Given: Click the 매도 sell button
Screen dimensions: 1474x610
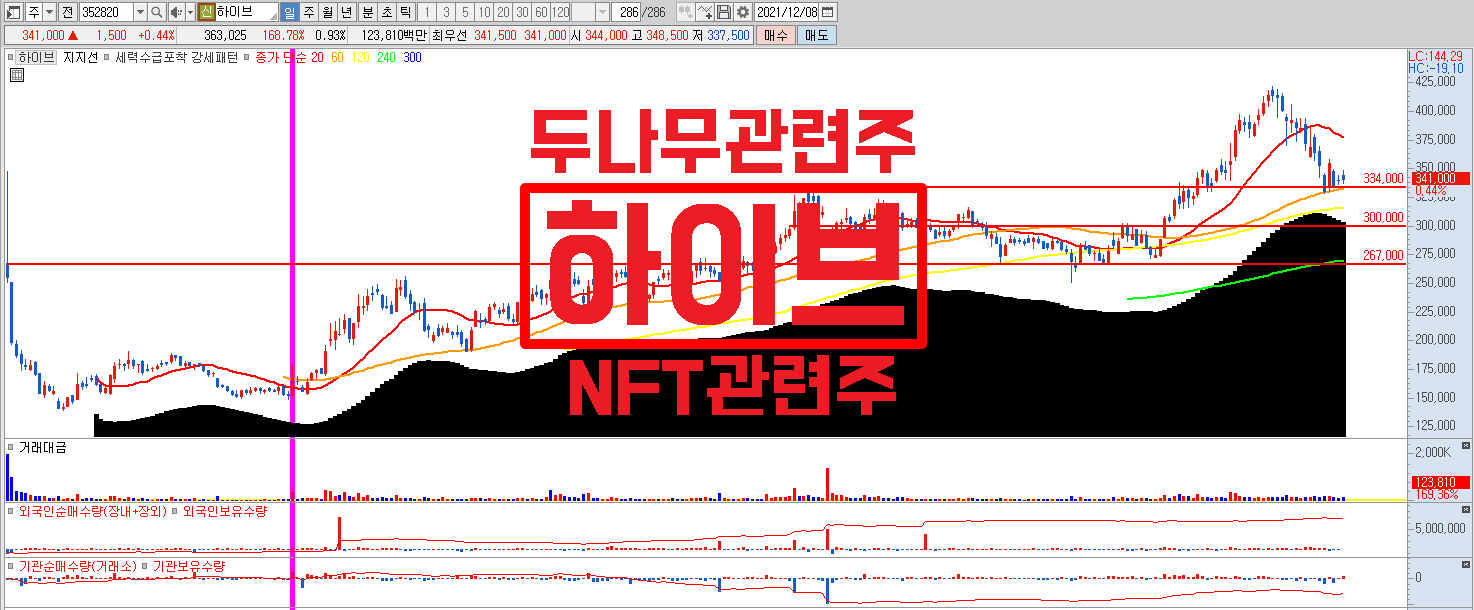Looking at the screenshot, I should tap(816, 34).
